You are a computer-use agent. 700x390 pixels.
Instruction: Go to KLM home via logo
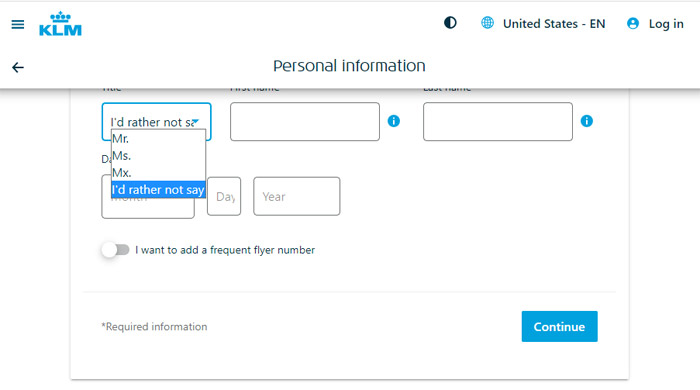[x=60, y=24]
